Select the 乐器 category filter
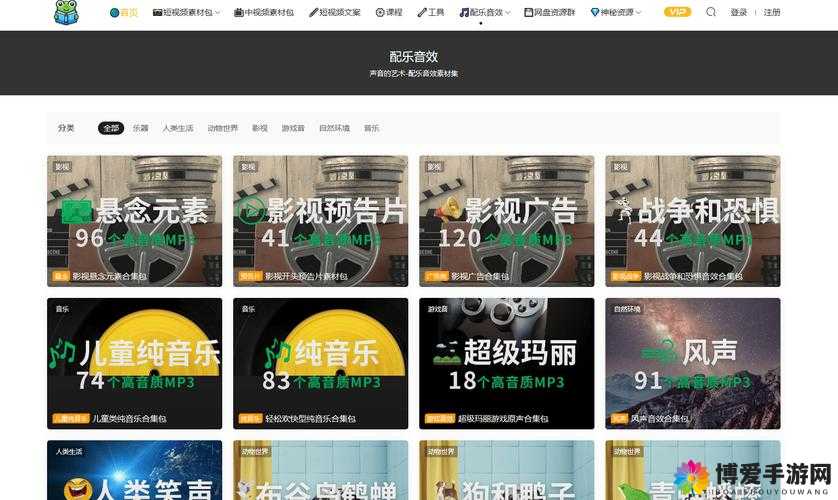 pyautogui.click(x=141, y=128)
